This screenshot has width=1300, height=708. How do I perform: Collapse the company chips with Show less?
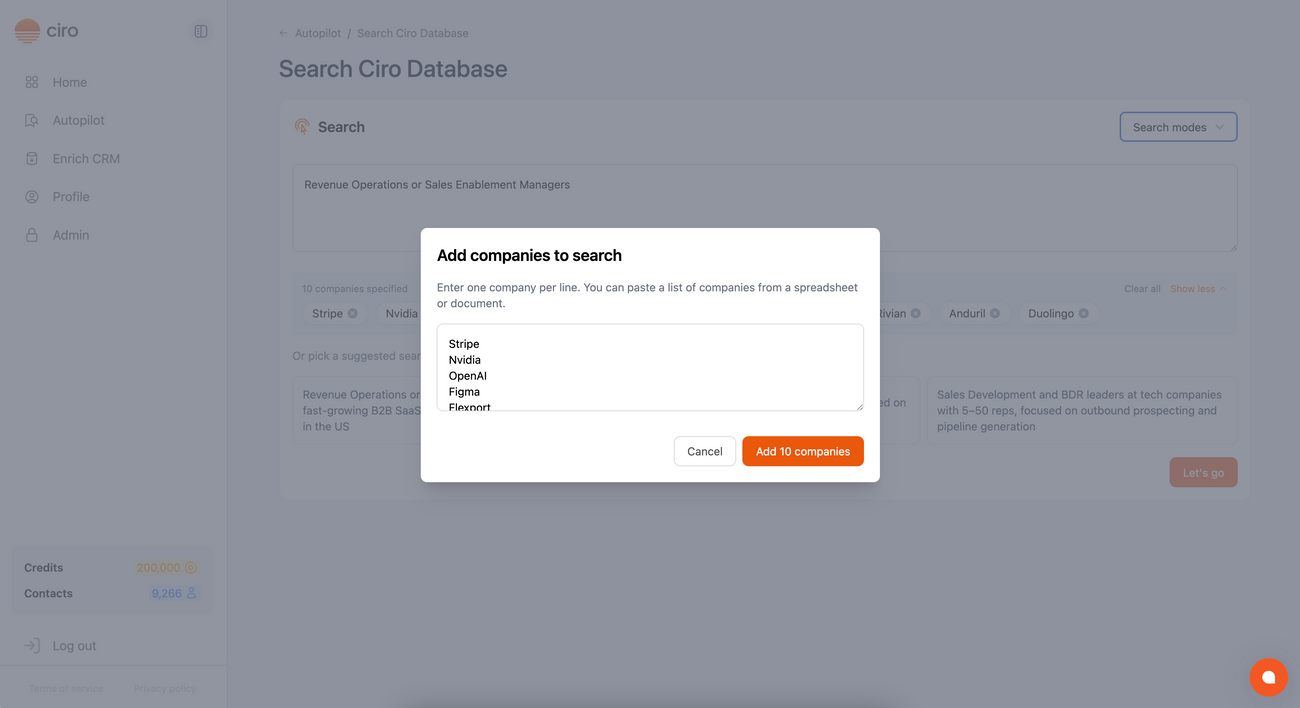1196,288
